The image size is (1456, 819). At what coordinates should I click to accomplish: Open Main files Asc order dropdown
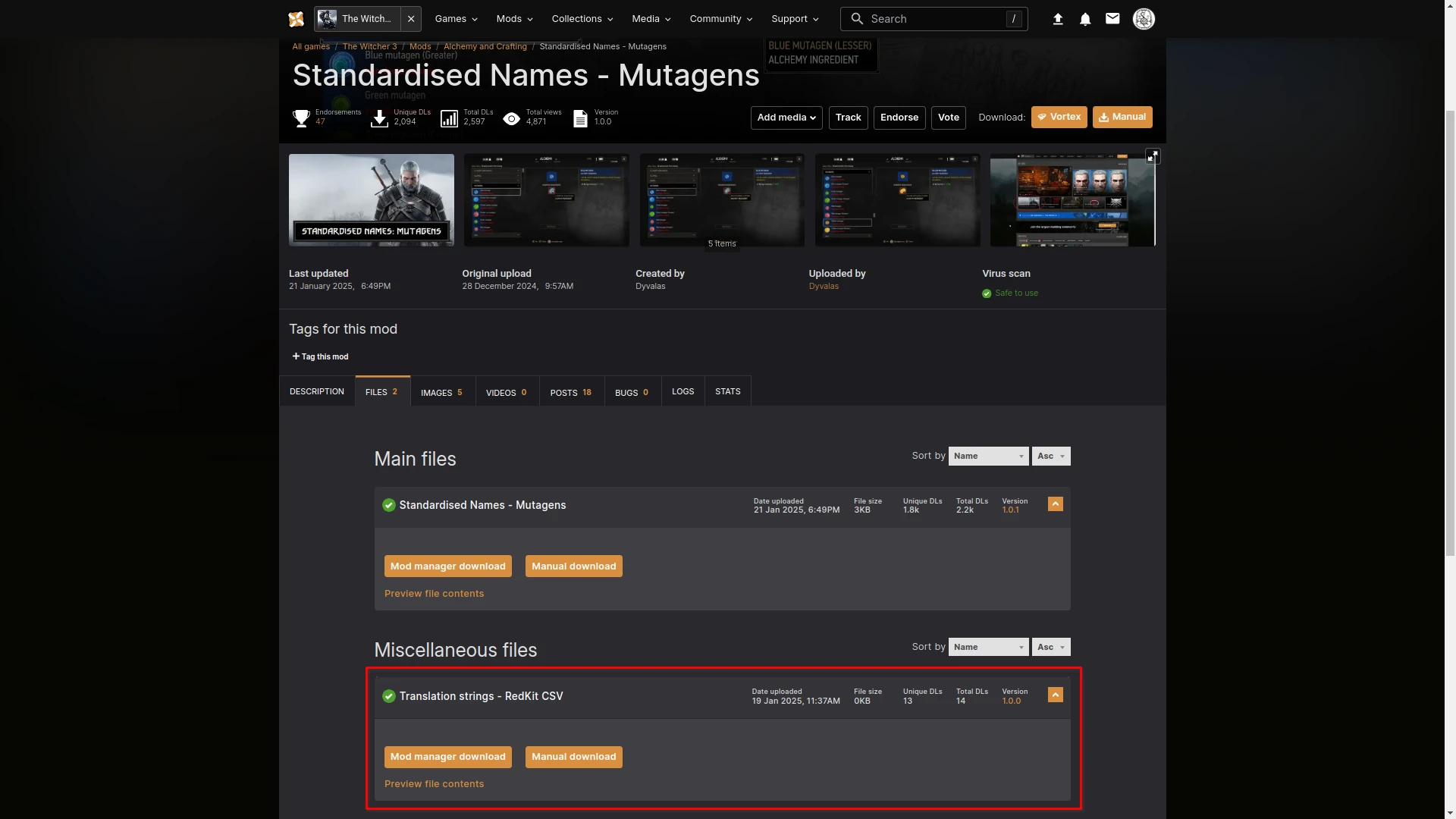click(x=1051, y=456)
